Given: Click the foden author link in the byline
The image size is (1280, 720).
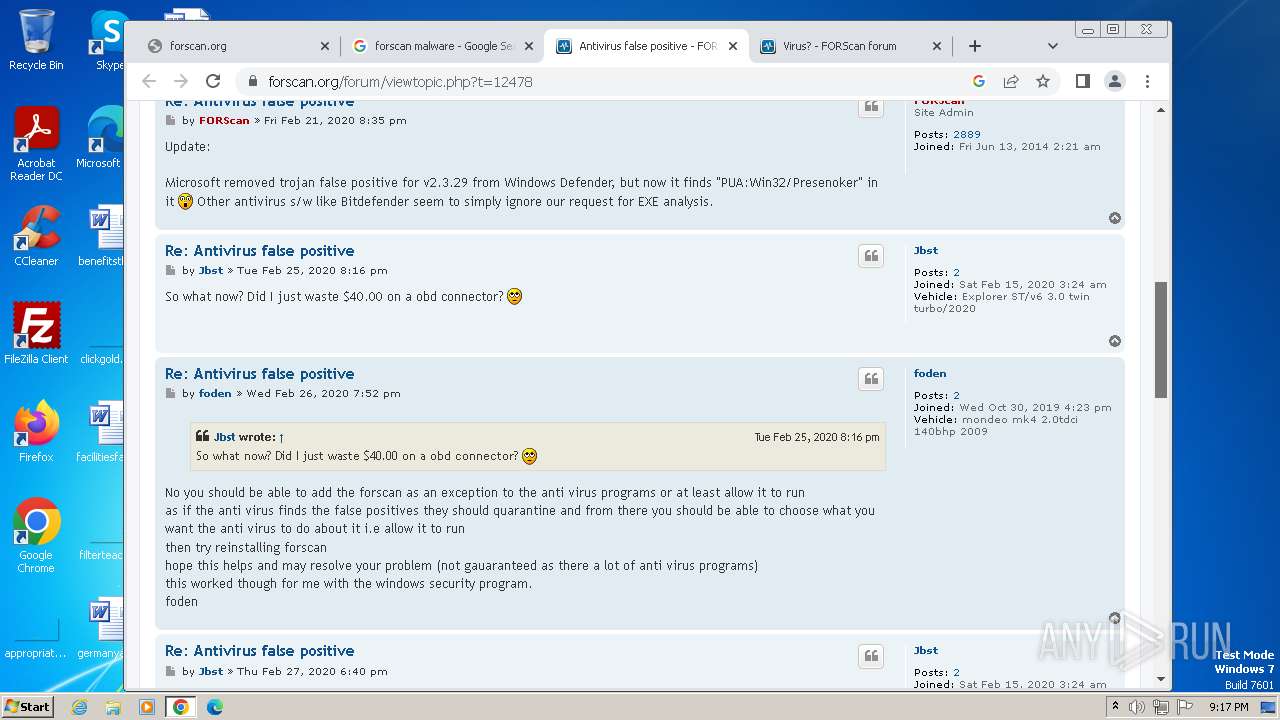Looking at the screenshot, I should pyautogui.click(x=215, y=393).
